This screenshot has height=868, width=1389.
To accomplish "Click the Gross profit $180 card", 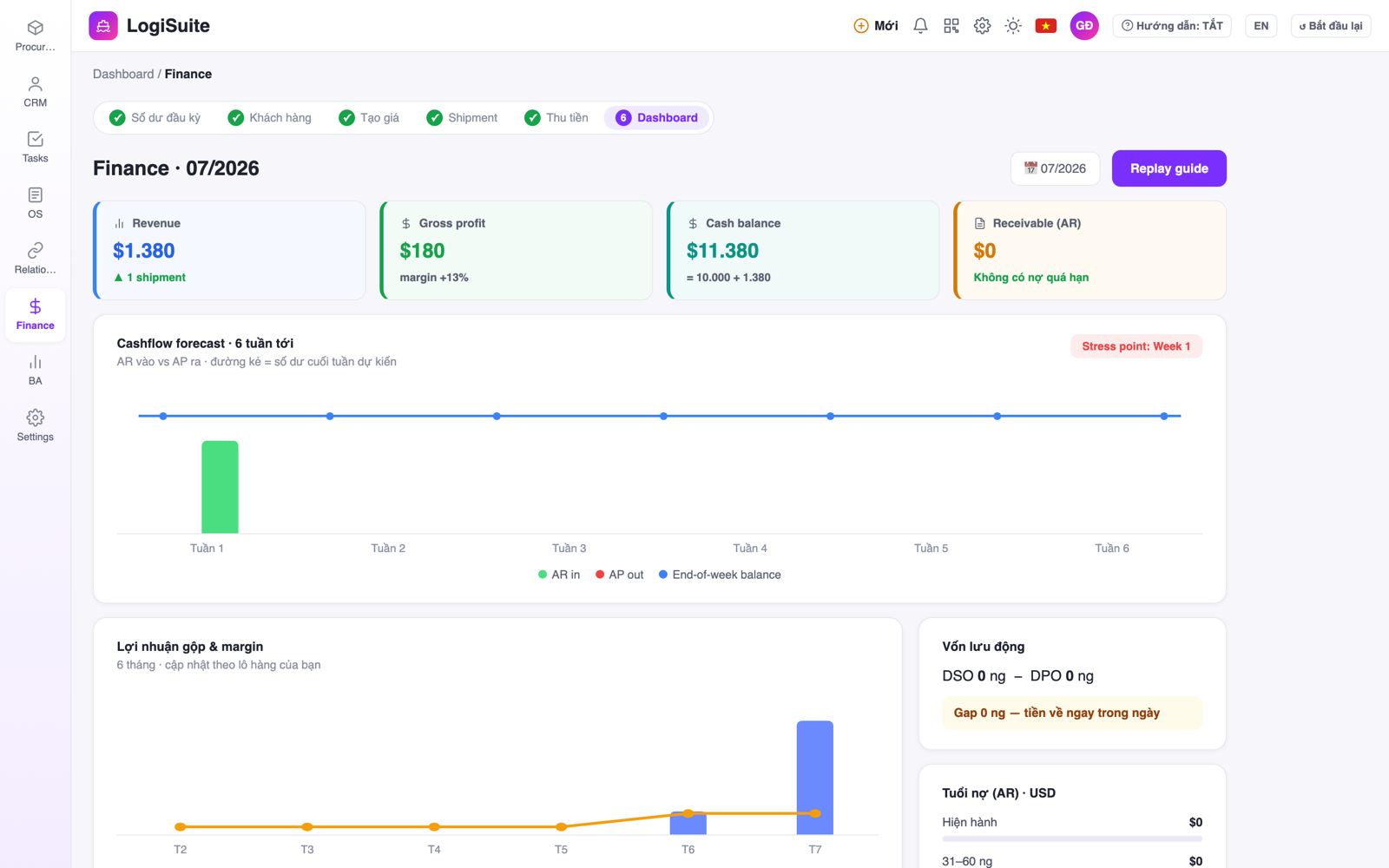I will [x=517, y=250].
